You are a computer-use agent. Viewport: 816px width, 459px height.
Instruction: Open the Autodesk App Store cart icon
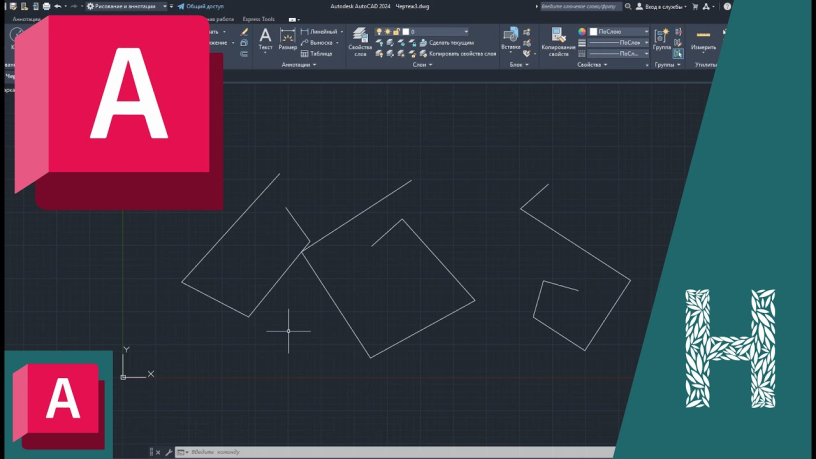tap(695, 6)
